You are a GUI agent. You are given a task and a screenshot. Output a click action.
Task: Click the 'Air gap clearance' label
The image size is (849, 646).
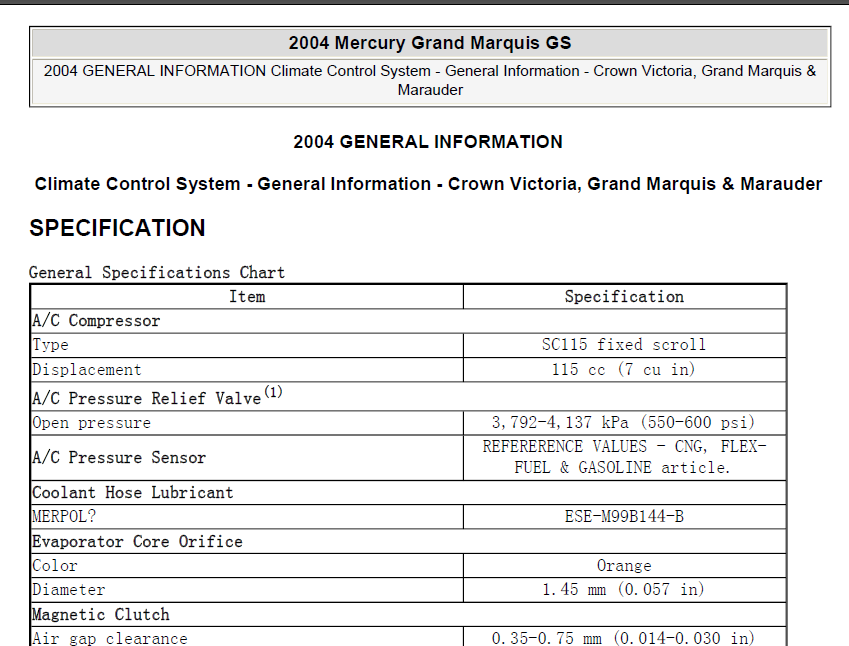[110, 638]
